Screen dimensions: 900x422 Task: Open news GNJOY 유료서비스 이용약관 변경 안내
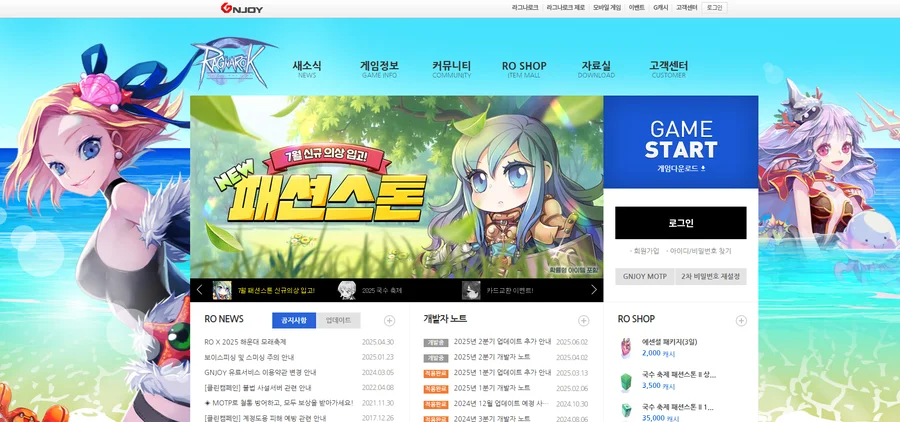260,373
